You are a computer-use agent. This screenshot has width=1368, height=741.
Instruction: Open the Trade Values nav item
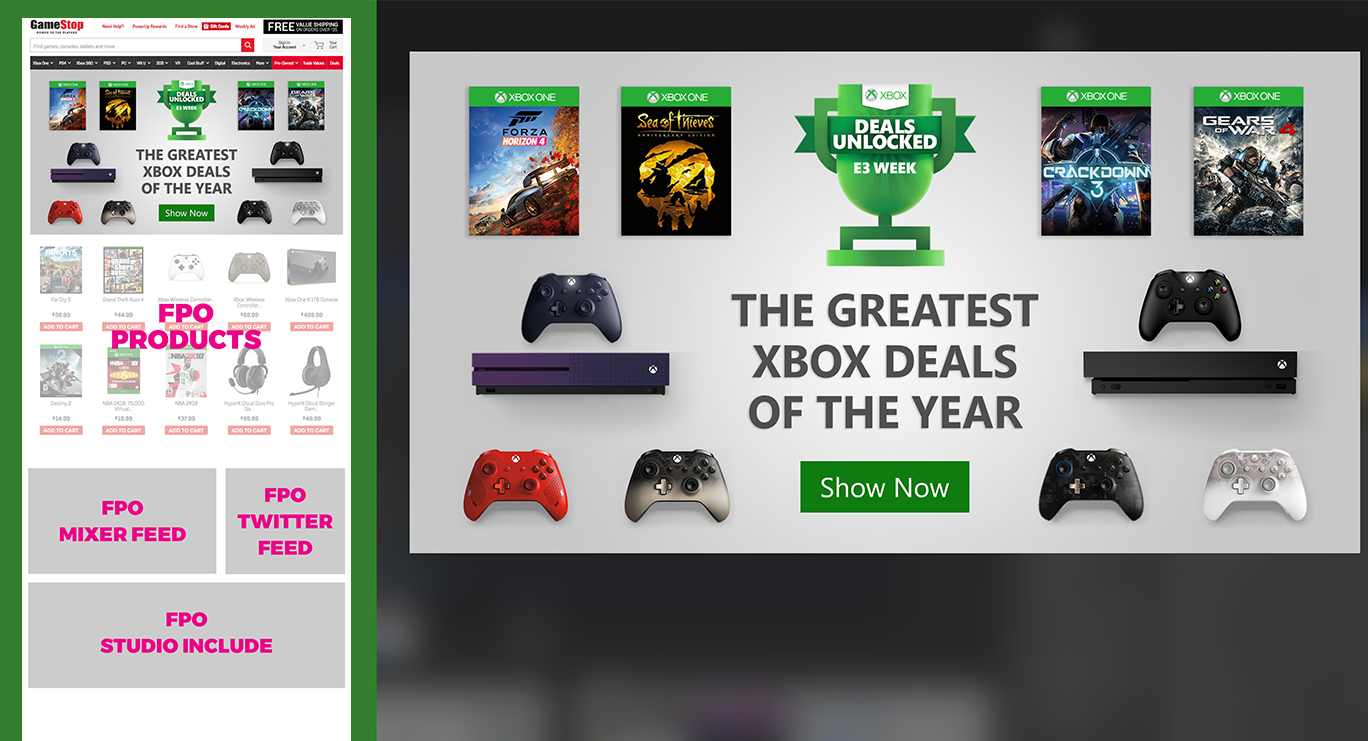[314, 63]
